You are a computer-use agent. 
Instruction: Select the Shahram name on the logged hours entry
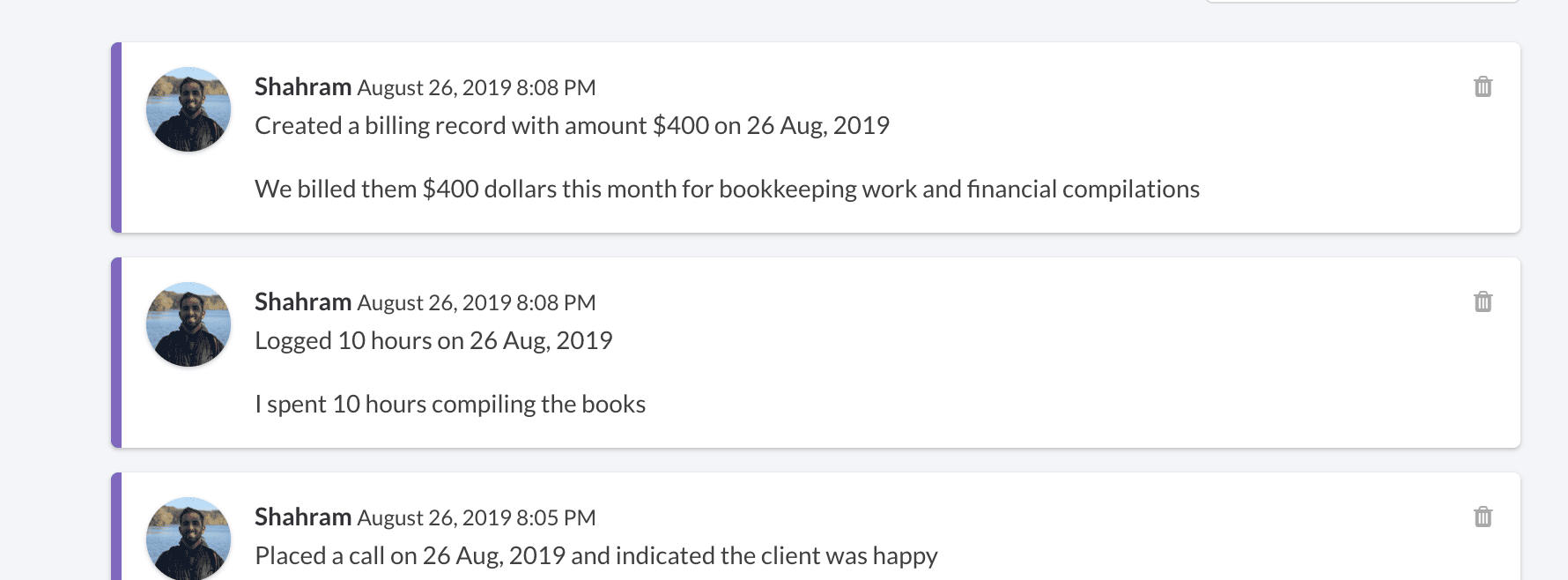pyautogui.click(x=303, y=301)
